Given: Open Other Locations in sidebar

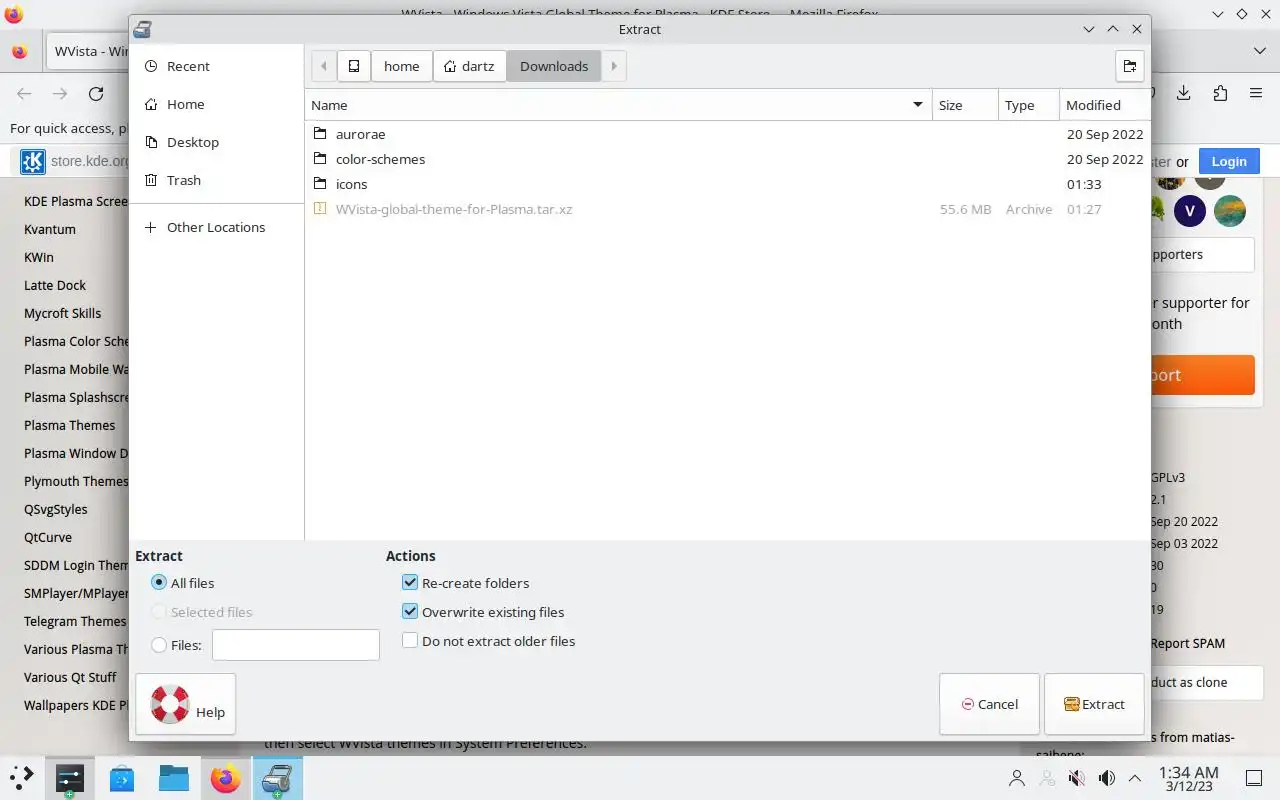Looking at the screenshot, I should (216, 227).
